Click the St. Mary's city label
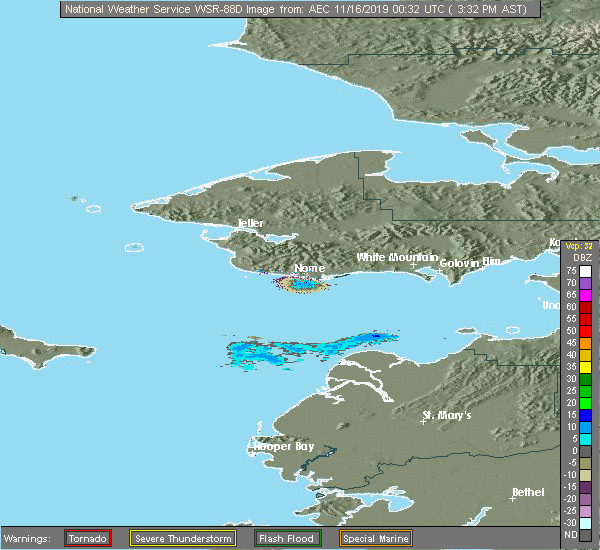The image size is (600, 550). [447, 415]
